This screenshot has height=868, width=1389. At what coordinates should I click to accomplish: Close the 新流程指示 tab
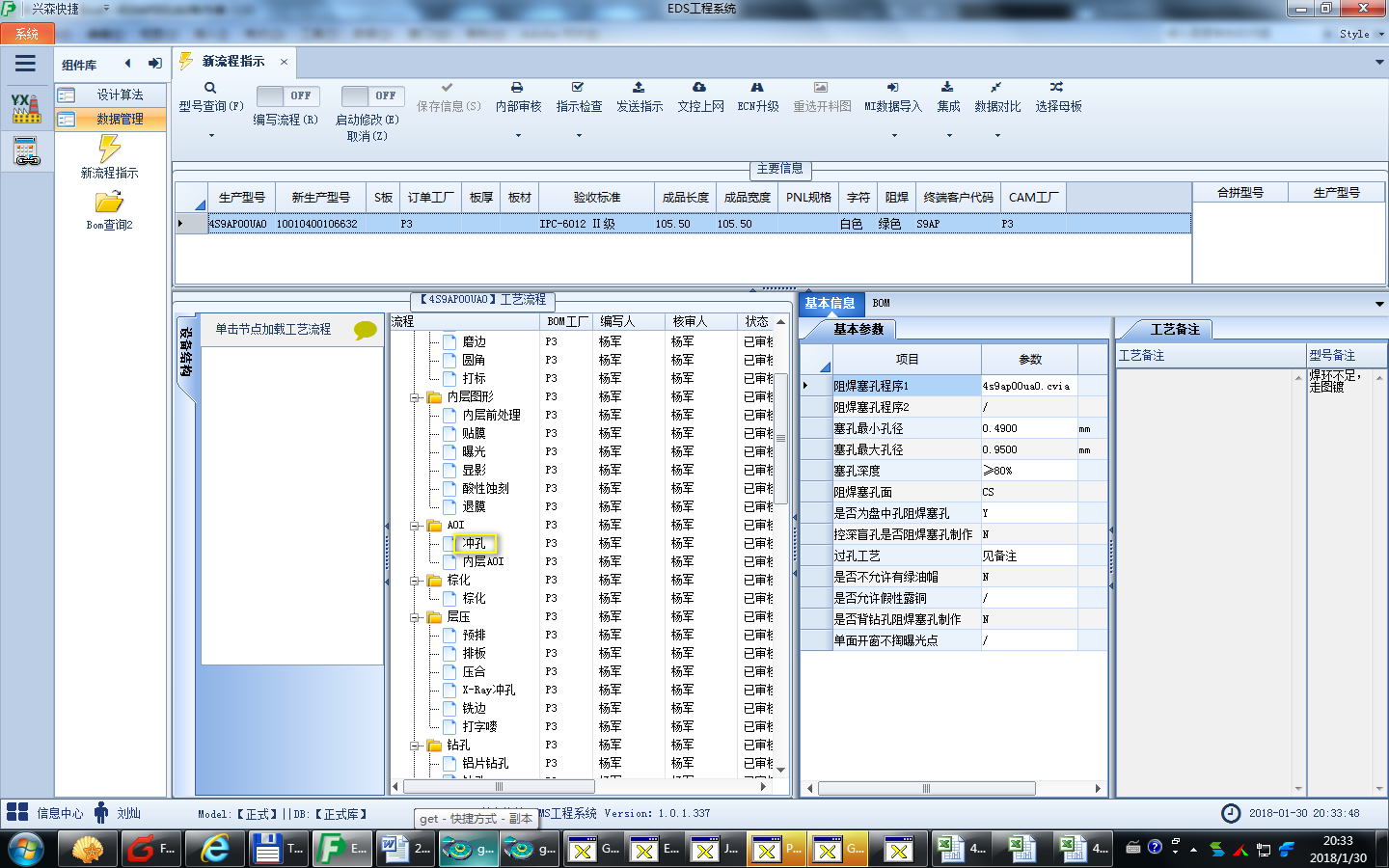tap(284, 62)
